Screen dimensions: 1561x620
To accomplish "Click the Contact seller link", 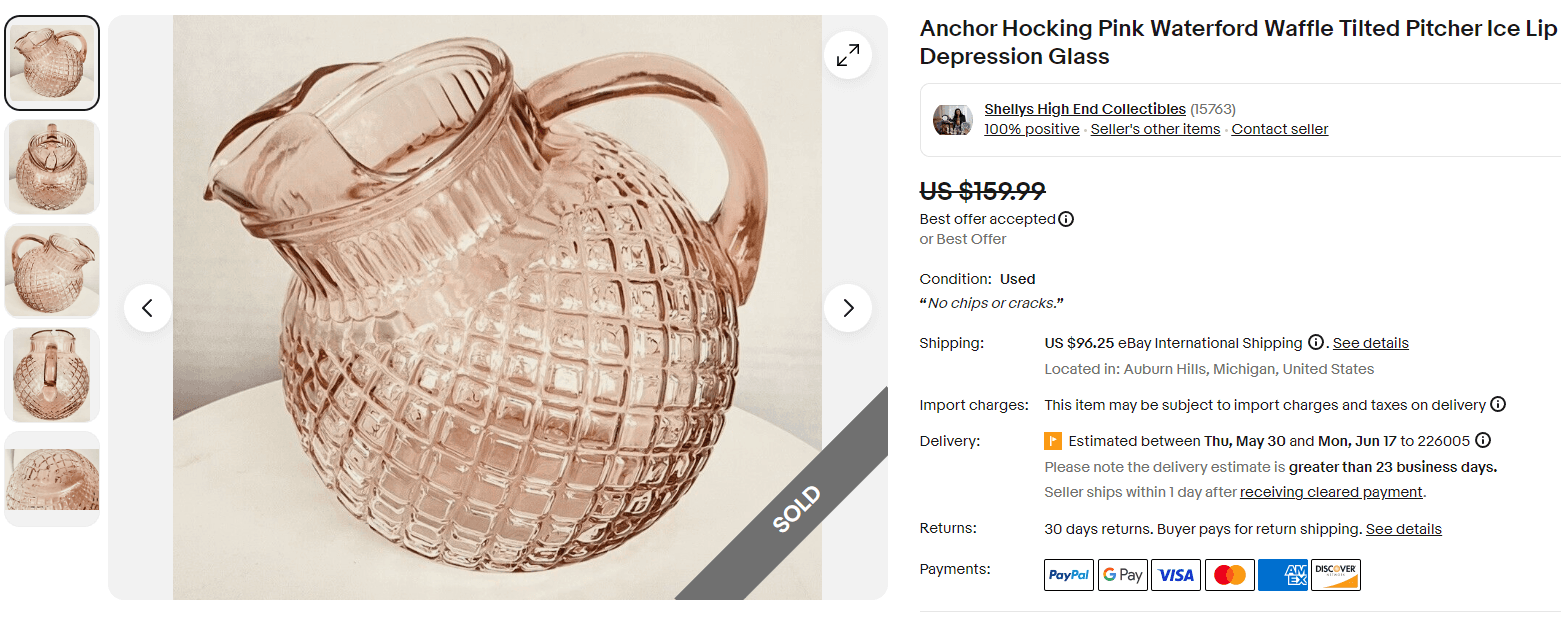I will coord(1279,128).
